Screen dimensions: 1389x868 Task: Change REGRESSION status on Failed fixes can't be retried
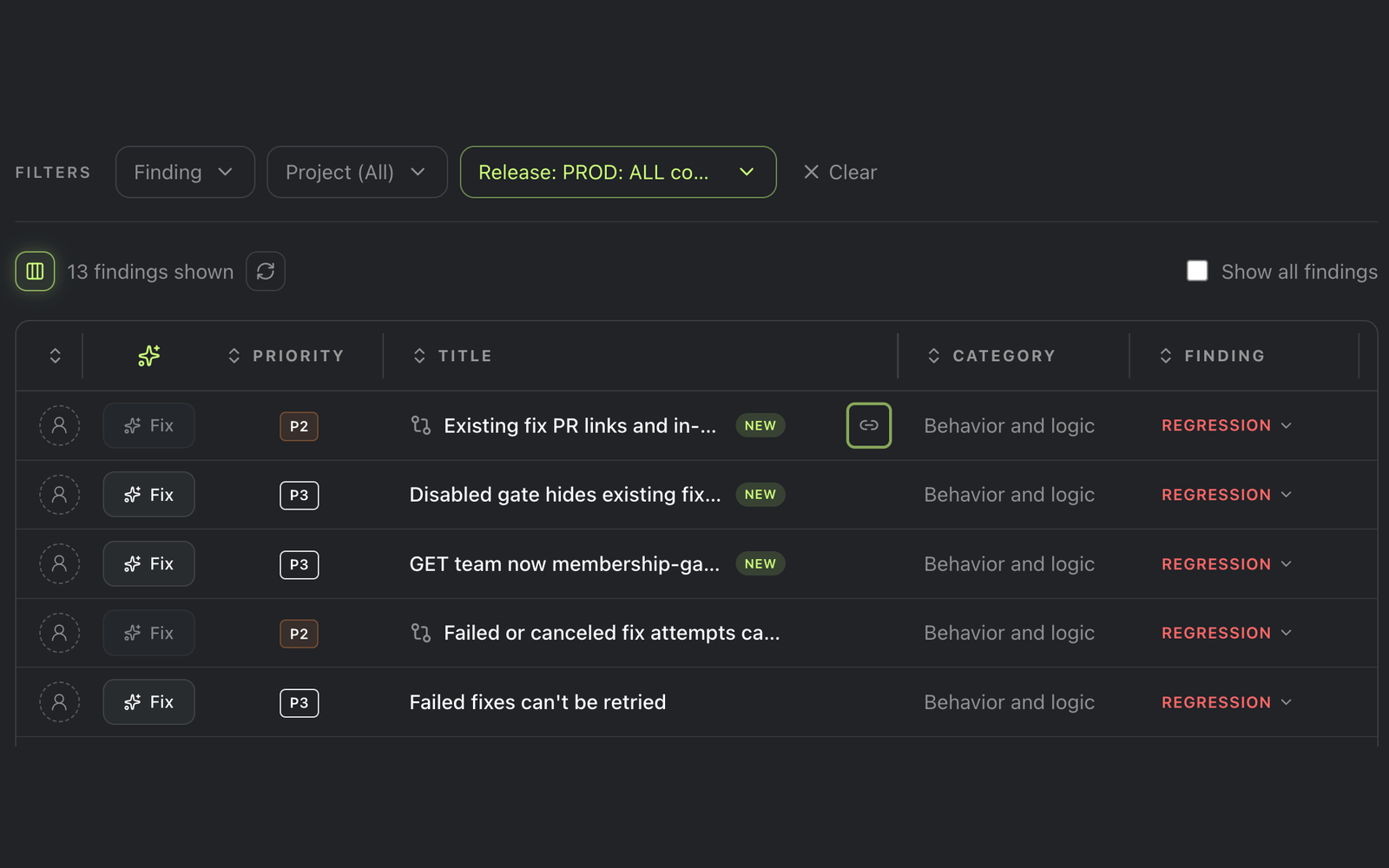coord(1227,702)
